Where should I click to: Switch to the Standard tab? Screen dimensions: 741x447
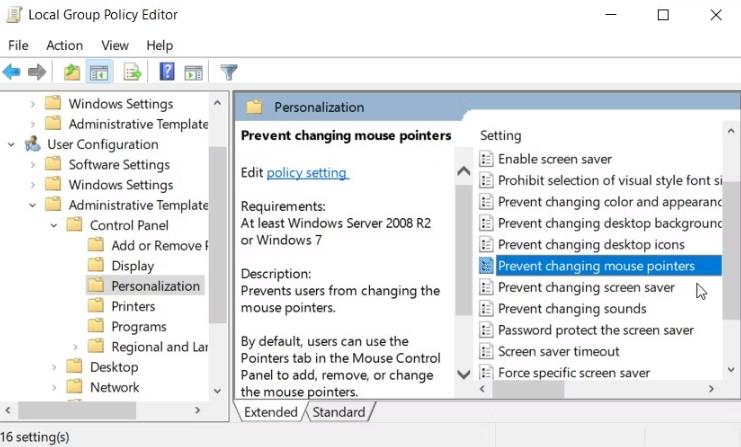point(338,412)
